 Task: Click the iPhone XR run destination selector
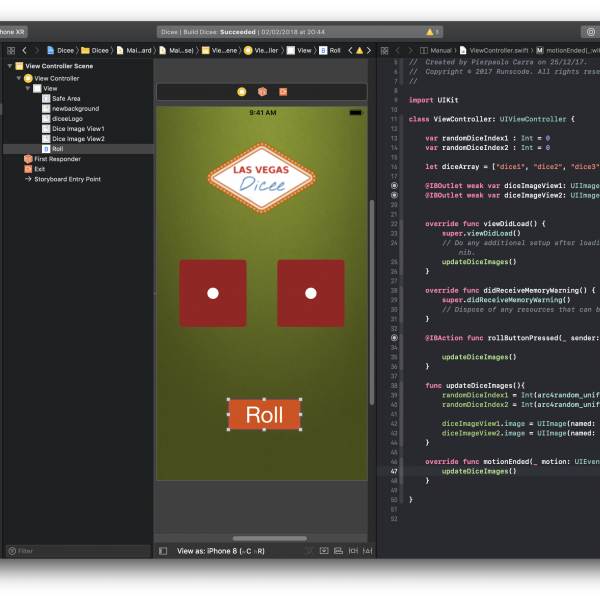(13, 32)
